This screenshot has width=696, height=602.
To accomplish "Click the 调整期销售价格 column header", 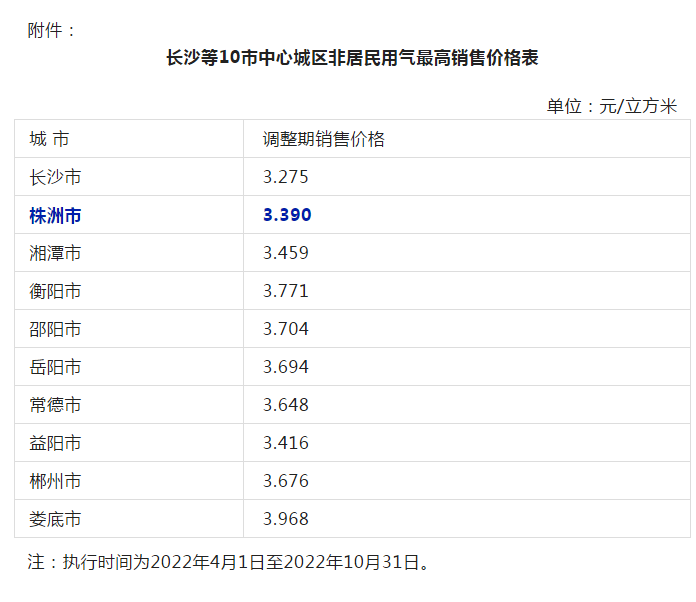I will coord(324,139).
